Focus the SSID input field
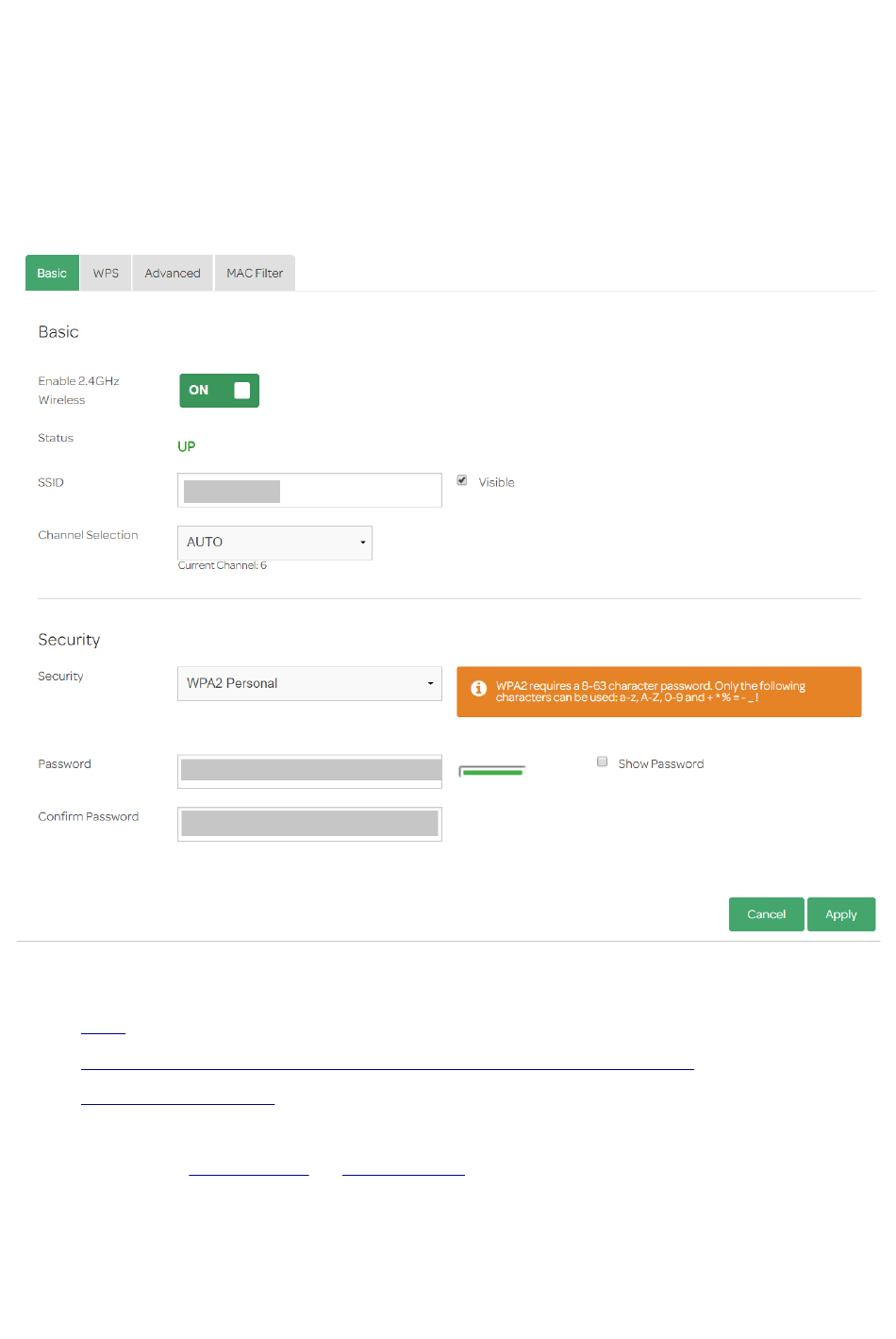Image resolution: width=896 pixels, height=1339 pixels. (309, 491)
